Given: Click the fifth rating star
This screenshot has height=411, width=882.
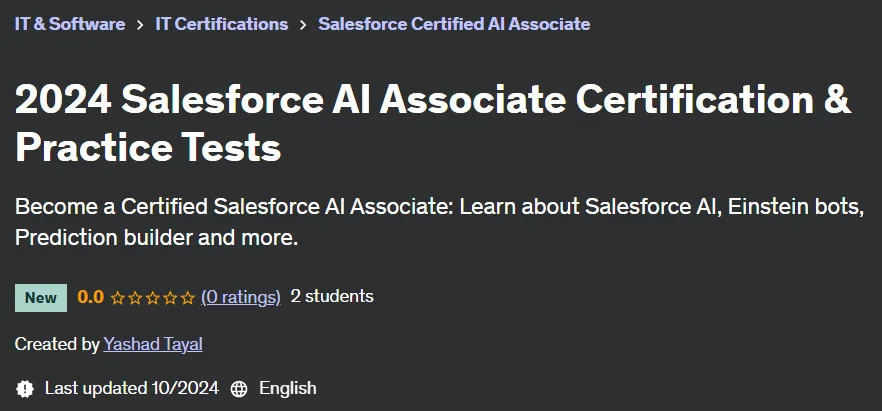Looking at the screenshot, I should 188,297.
